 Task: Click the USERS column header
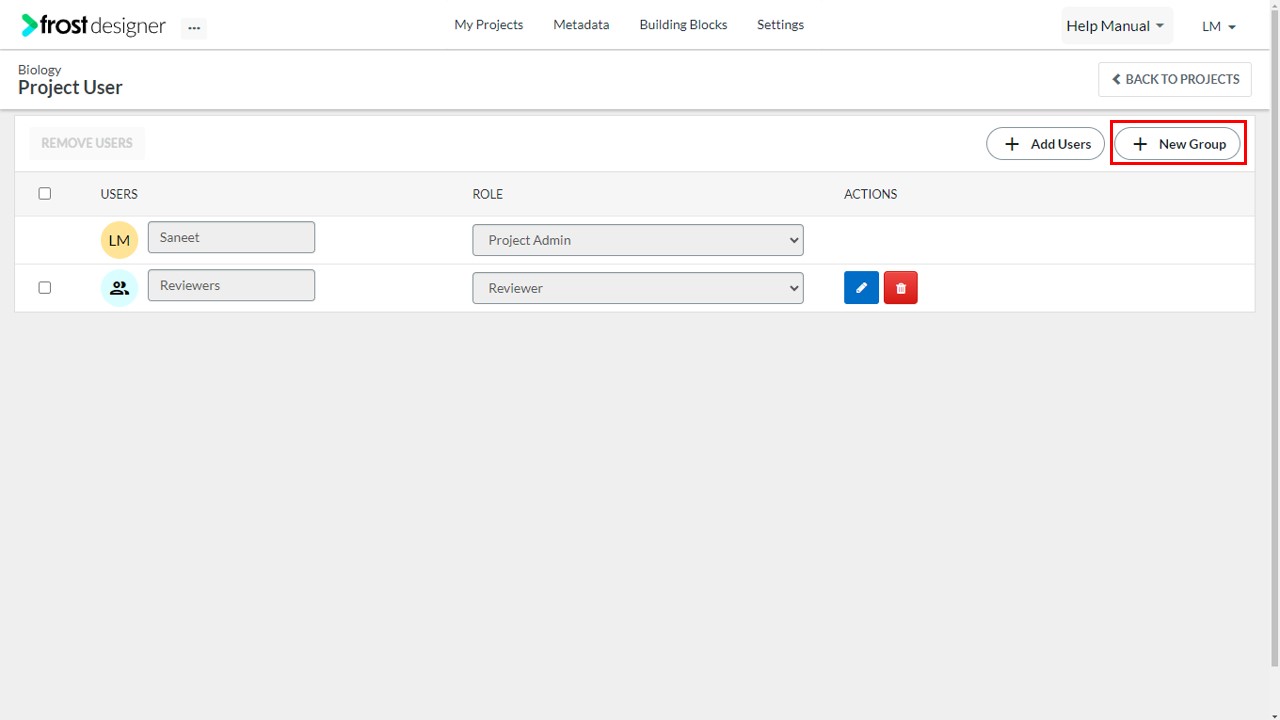point(119,194)
